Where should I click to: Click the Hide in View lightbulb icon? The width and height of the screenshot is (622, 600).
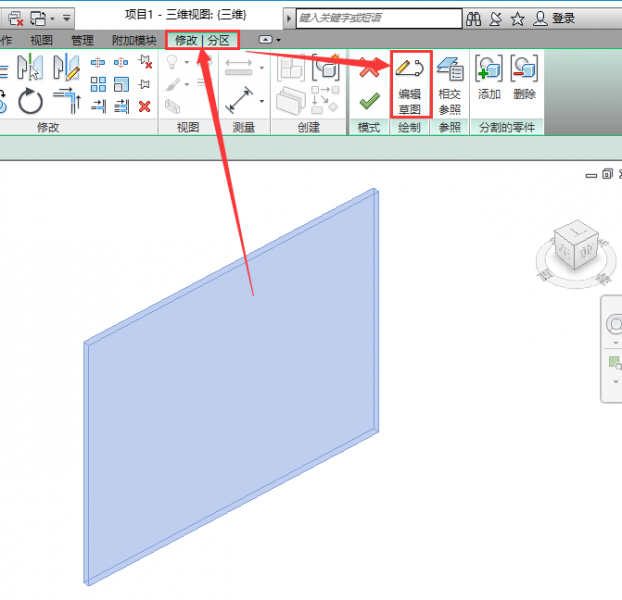pyautogui.click(x=172, y=62)
